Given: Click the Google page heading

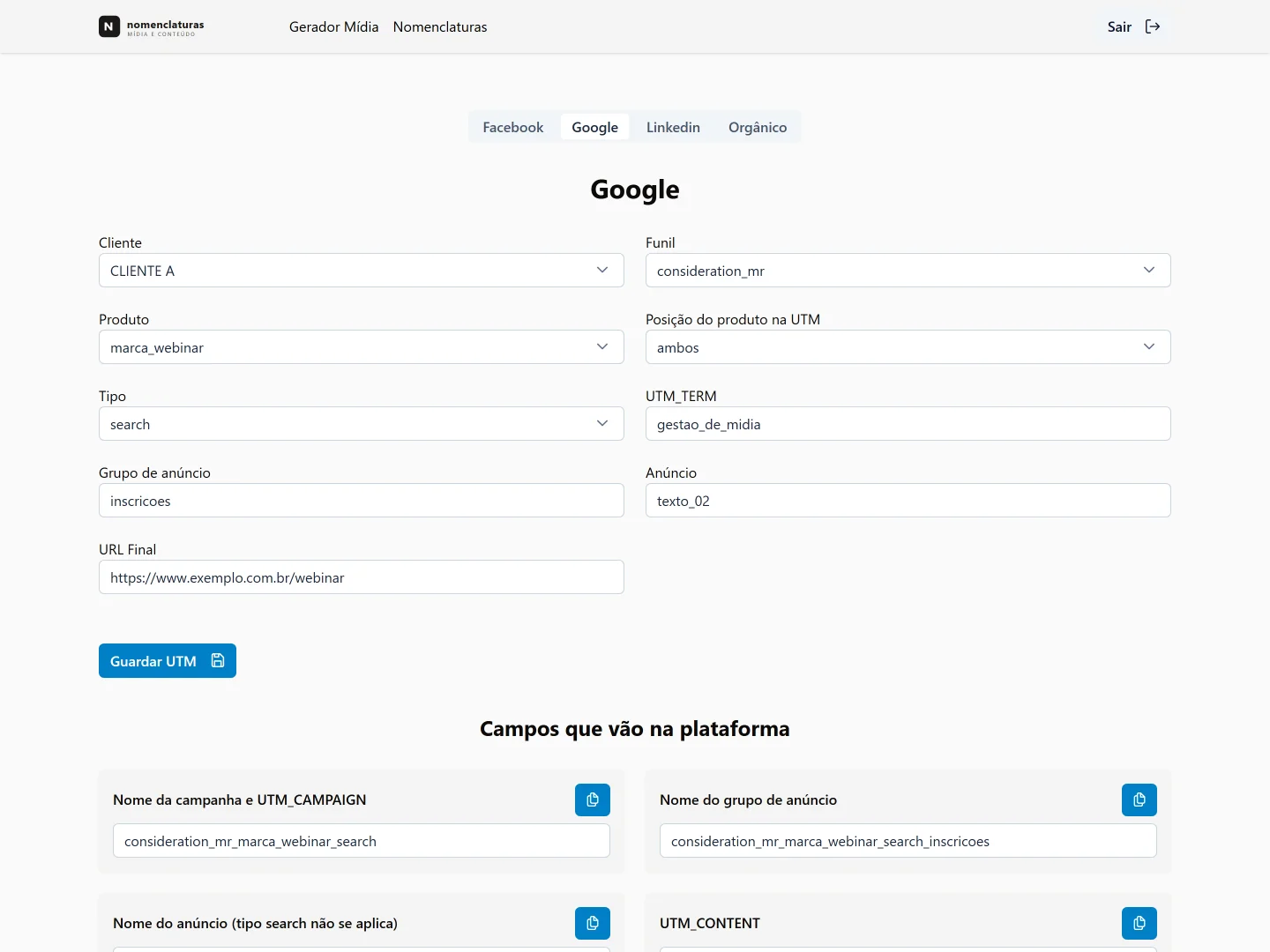Looking at the screenshot, I should 635,190.
